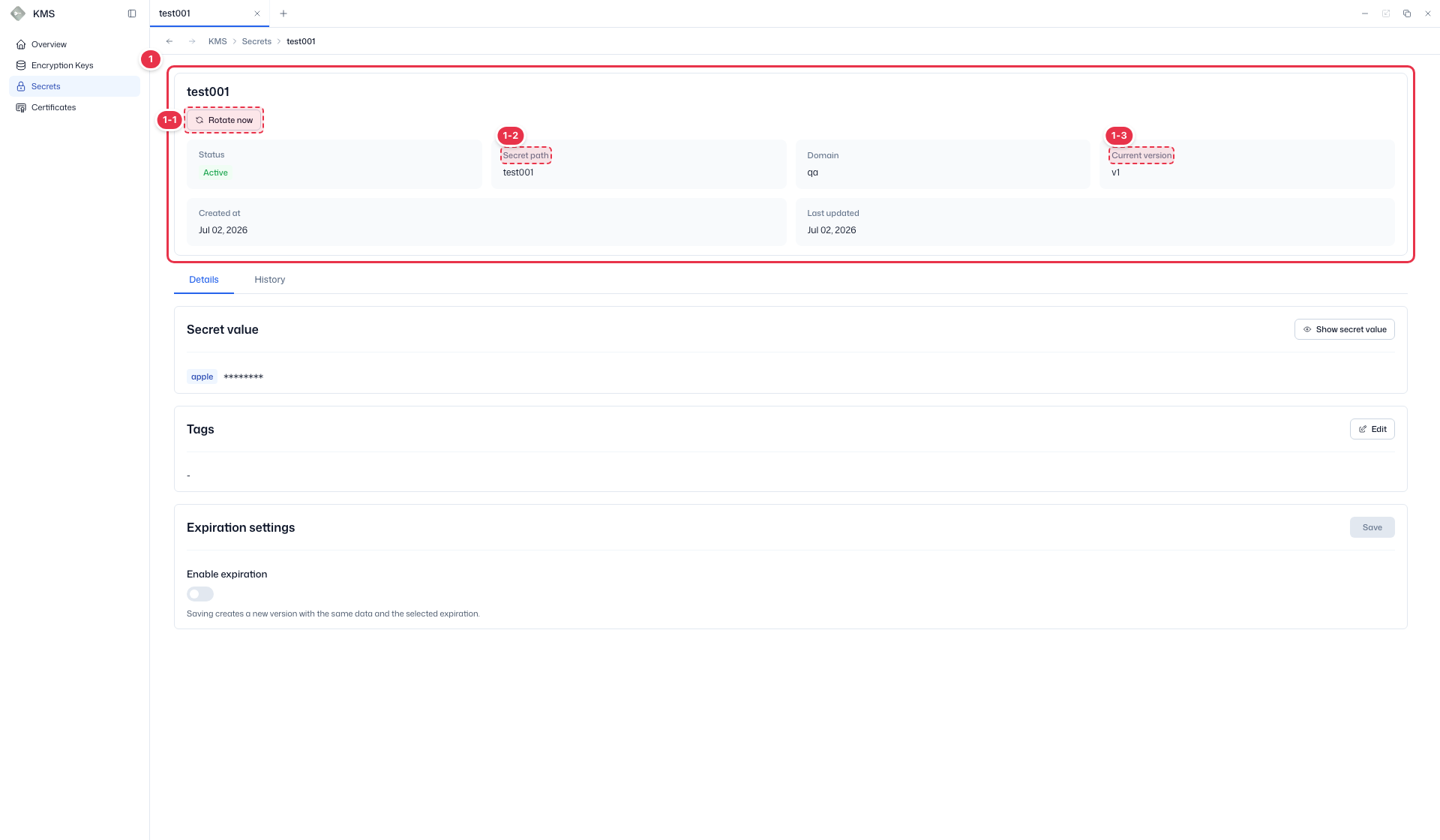Select Secrets in the sidebar

74,86
